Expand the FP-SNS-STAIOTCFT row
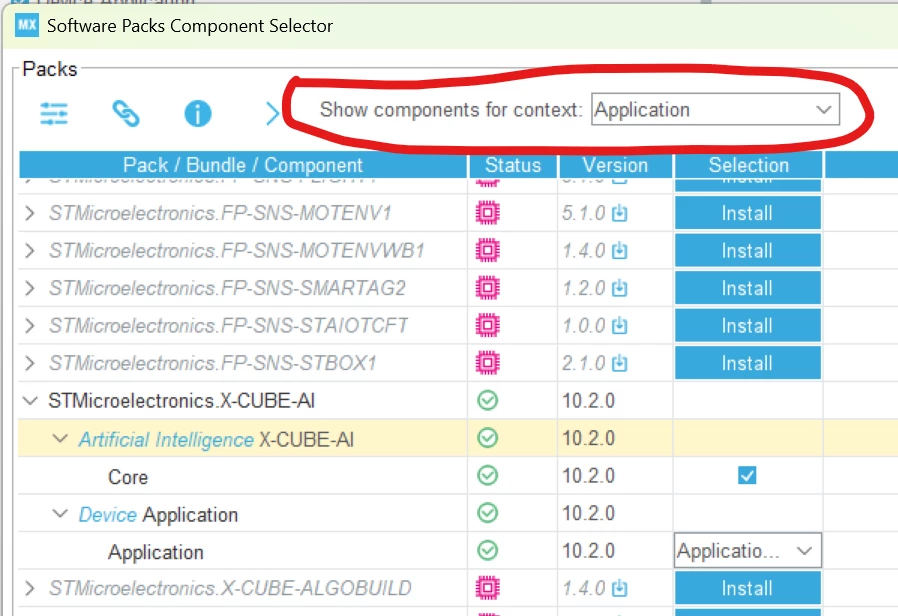 [30, 325]
